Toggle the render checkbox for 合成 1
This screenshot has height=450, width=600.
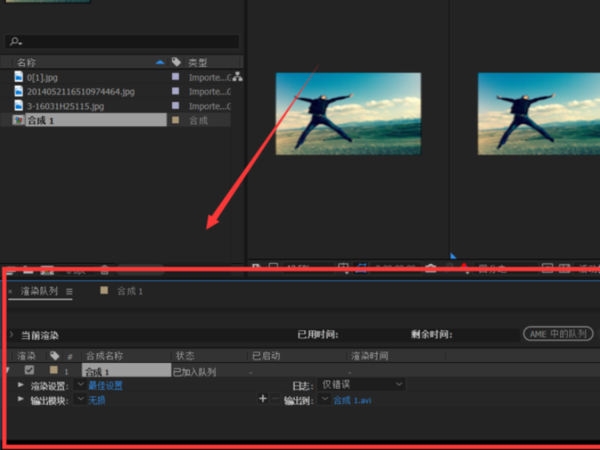[29, 370]
